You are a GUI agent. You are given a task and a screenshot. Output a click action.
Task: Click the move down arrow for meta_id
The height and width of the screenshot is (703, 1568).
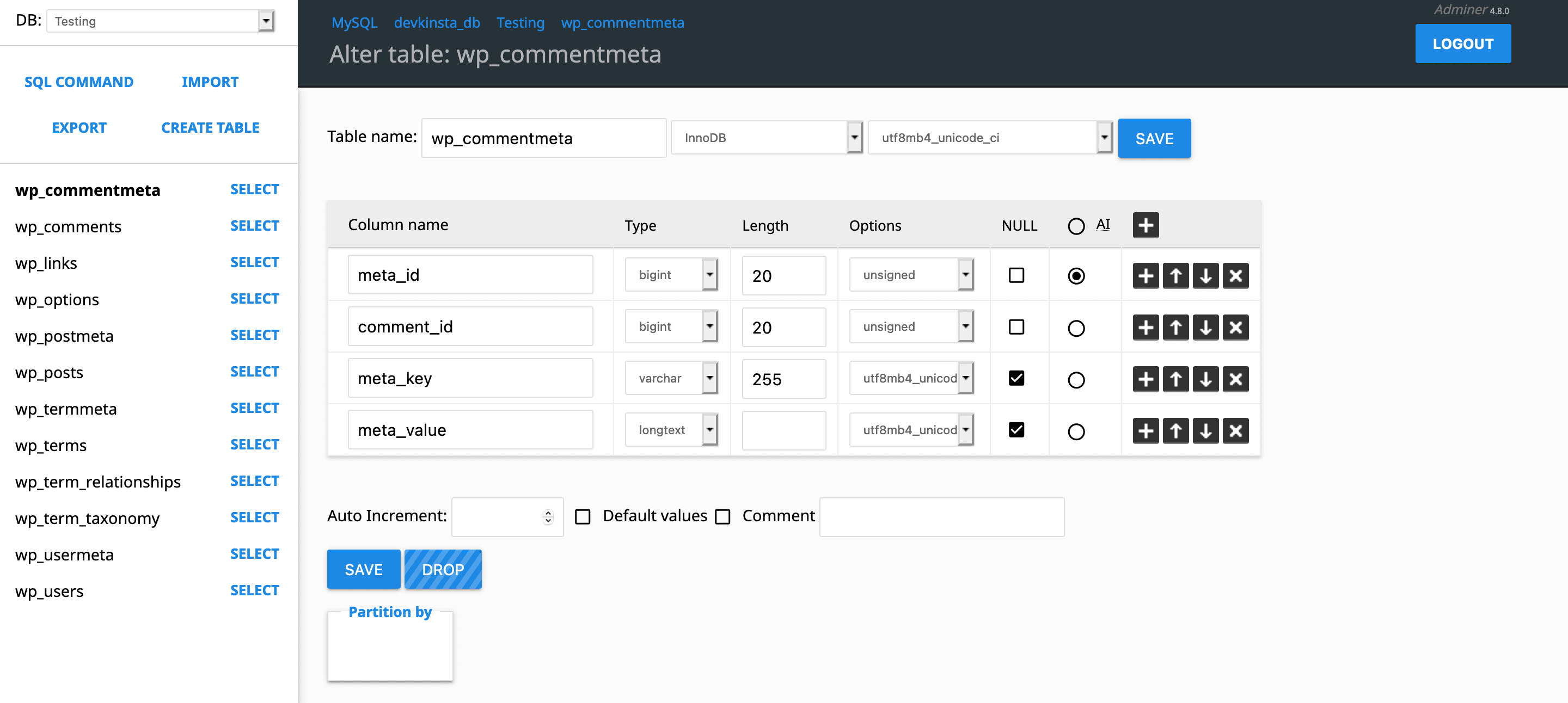[1206, 275]
